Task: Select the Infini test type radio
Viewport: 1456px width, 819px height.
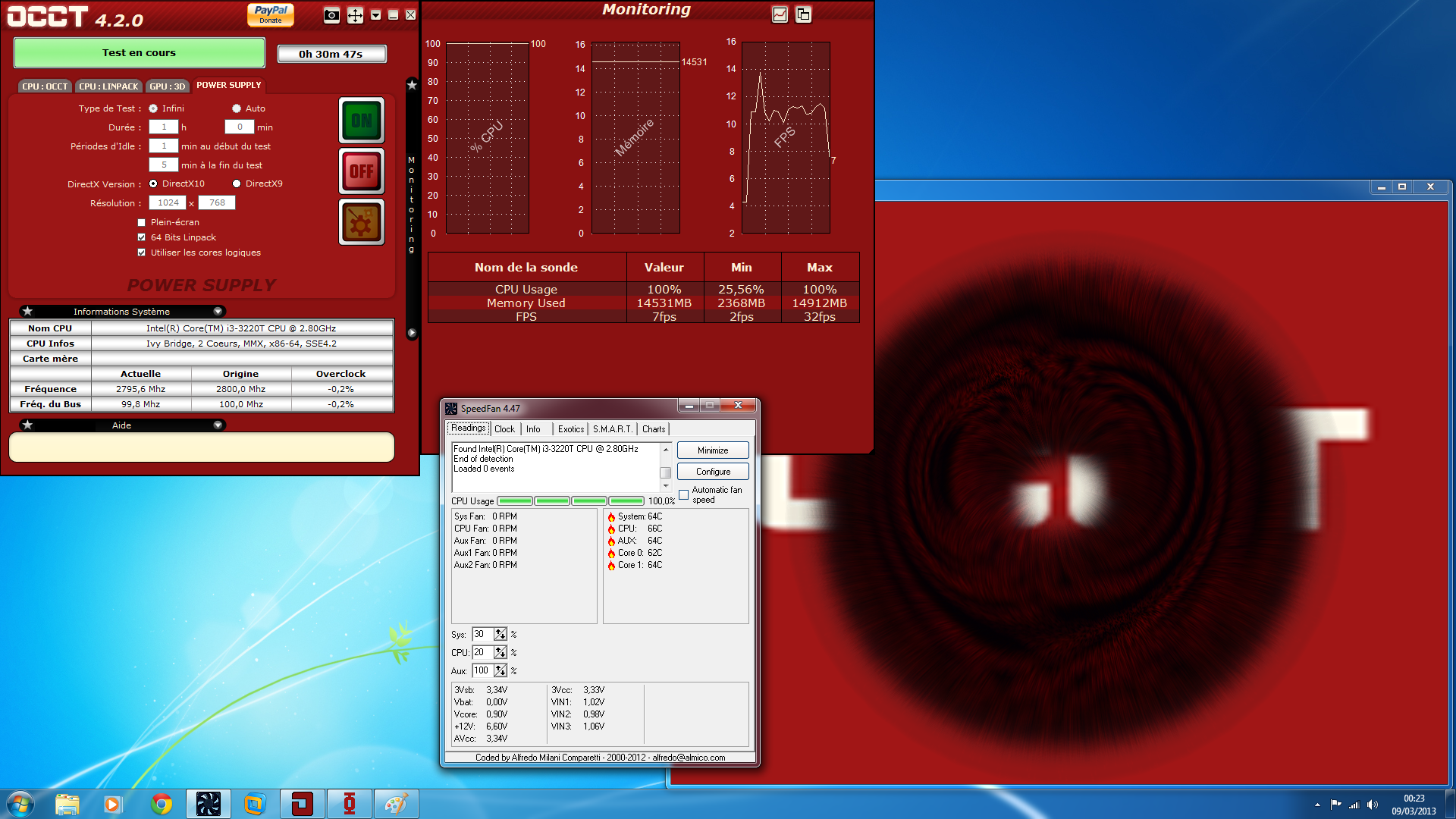Action: tap(153, 108)
